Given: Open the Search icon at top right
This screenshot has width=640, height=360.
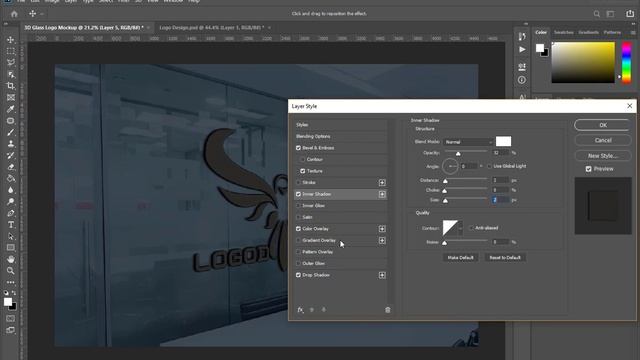Looking at the screenshot, I should (597, 14).
